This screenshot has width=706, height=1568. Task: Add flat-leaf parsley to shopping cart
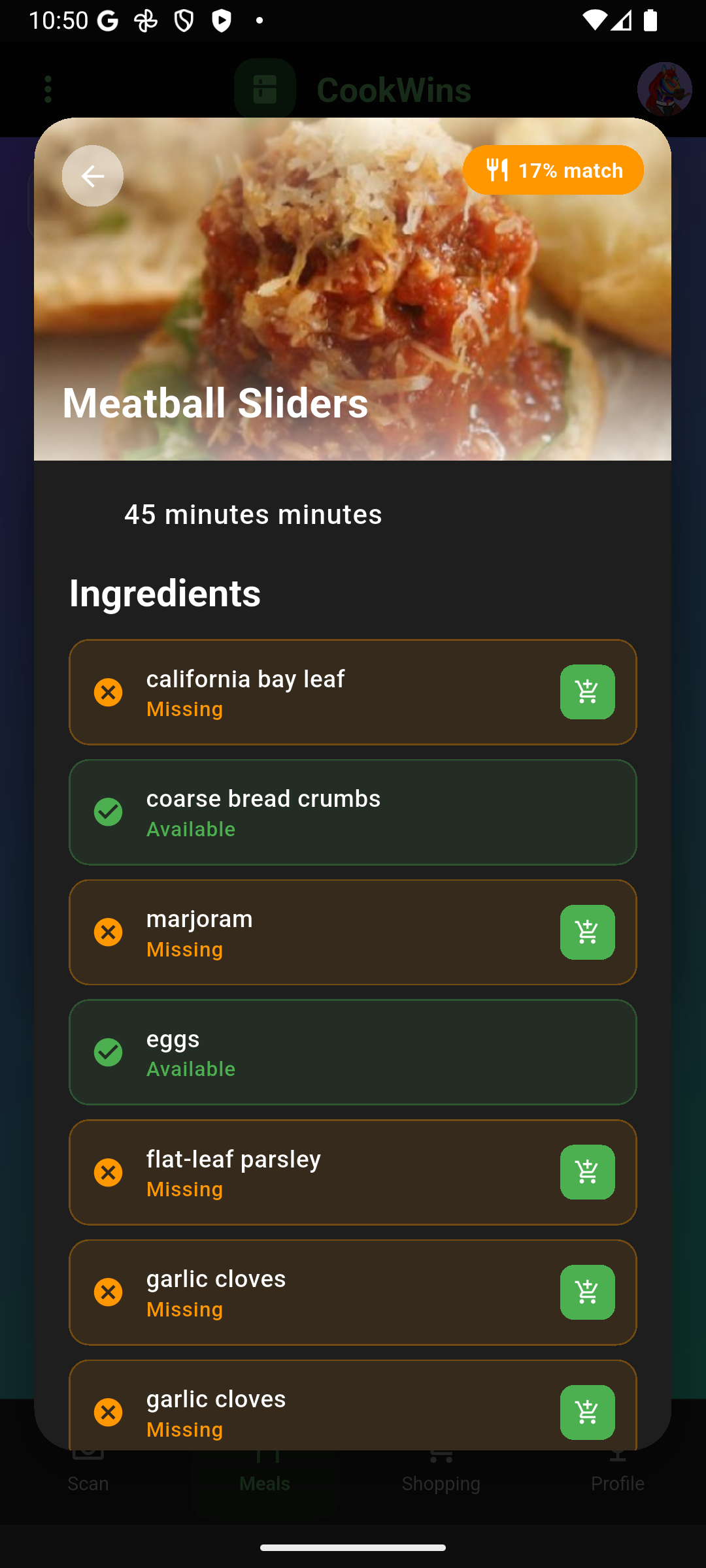(x=586, y=1172)
